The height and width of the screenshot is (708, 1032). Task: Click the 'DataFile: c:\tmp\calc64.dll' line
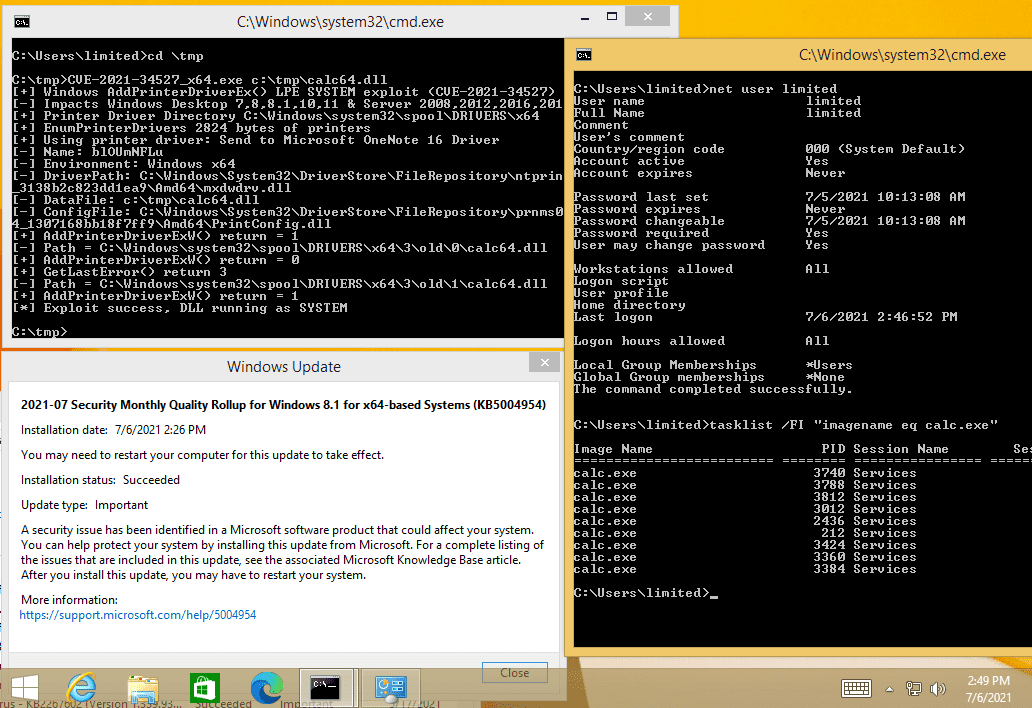click(x=136, y=200)
